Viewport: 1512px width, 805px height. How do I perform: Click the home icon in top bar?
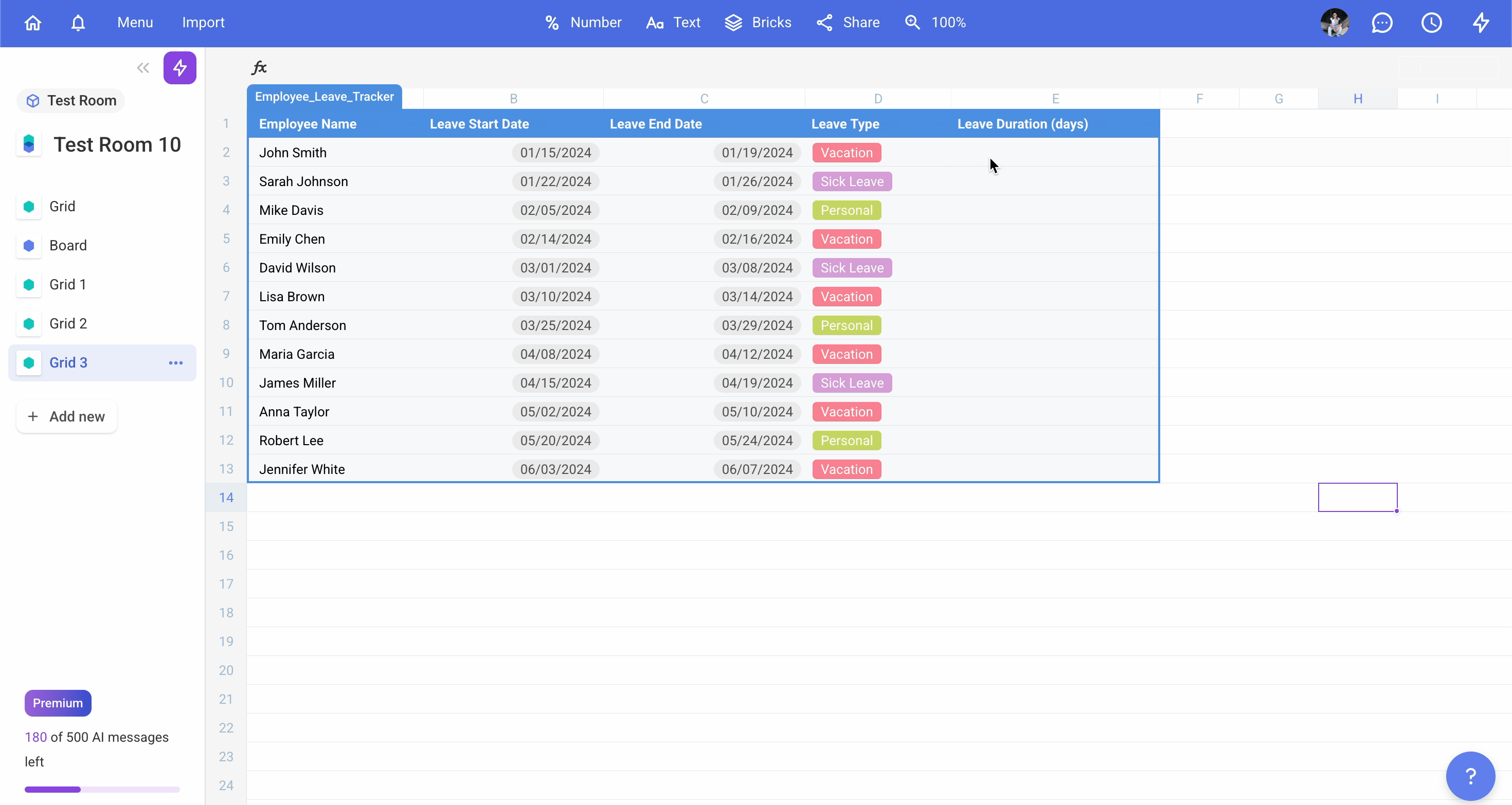point(33,23)
